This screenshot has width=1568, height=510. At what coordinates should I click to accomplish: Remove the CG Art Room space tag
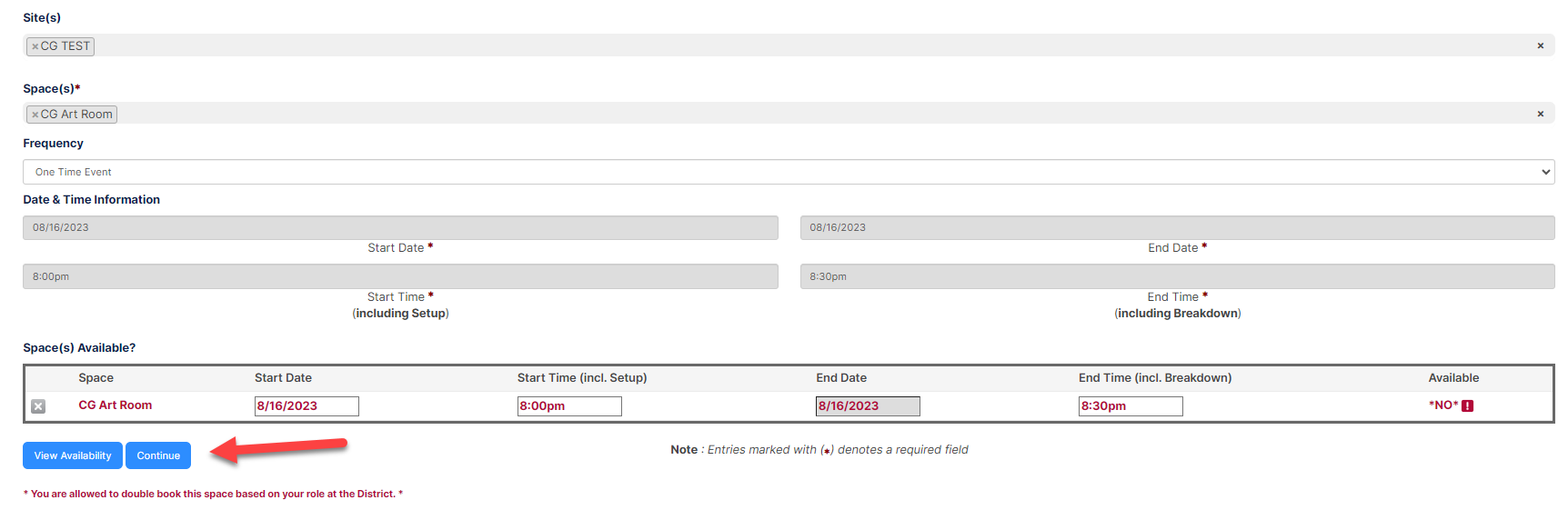(35, 115)
